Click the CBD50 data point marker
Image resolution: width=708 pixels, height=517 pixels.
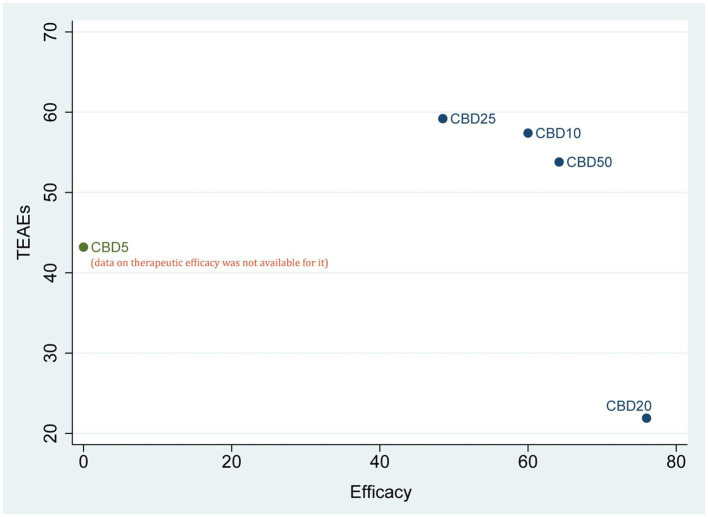click(x=559, y=162)
